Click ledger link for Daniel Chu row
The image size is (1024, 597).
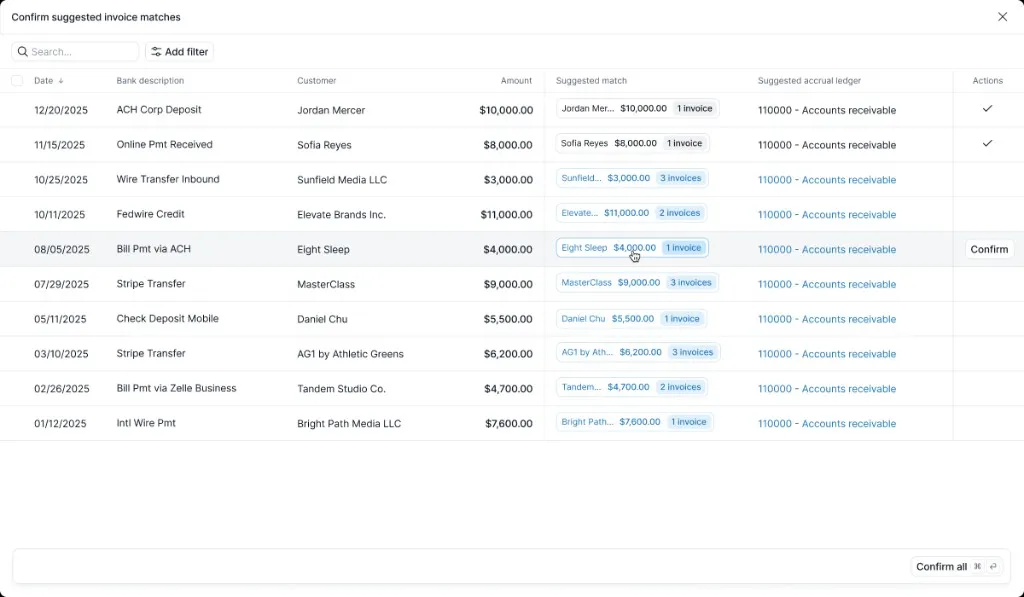pos(827,319)
